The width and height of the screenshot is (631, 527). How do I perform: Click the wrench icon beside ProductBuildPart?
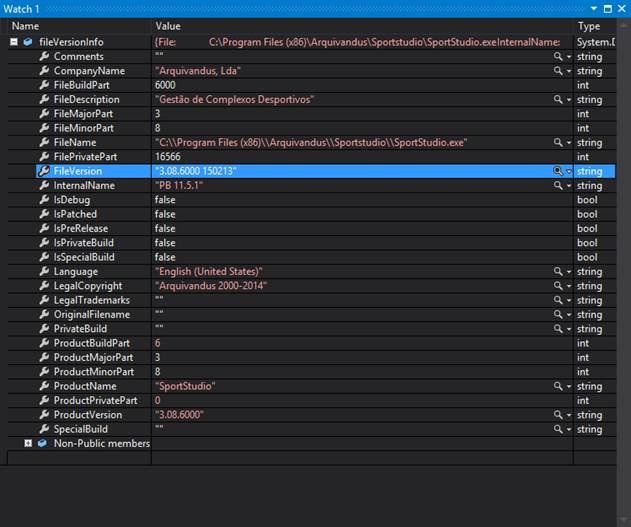[x=44, y=343]
